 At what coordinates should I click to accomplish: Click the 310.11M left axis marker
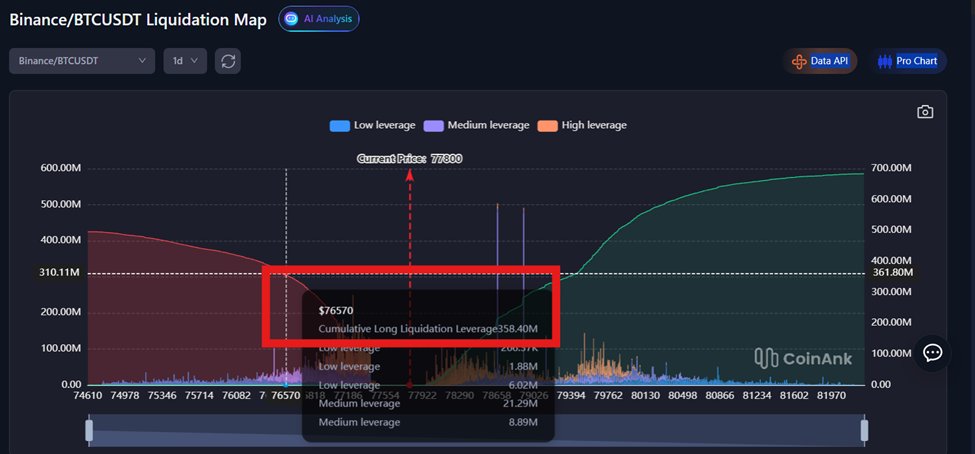coord(58,273)
